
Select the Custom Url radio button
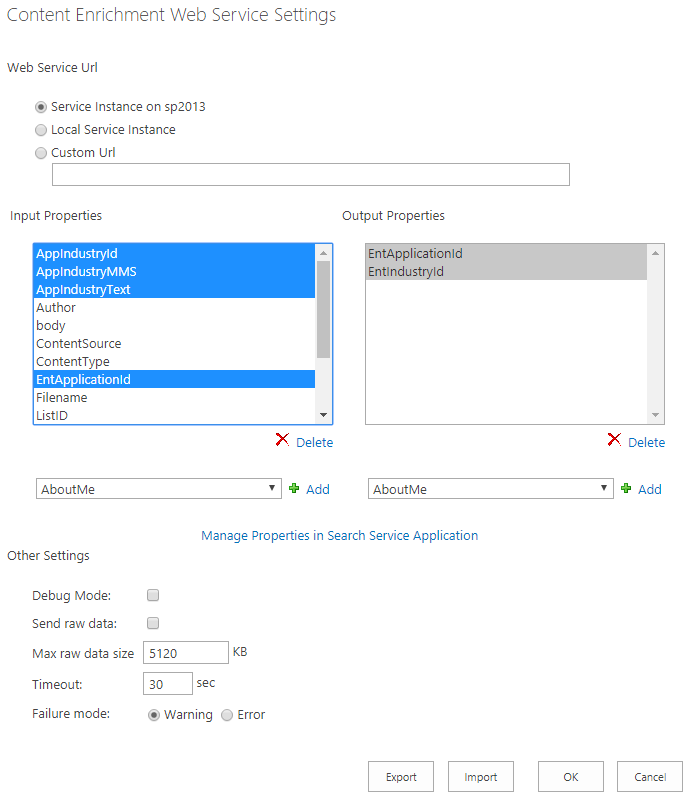[x=41, y=153]
